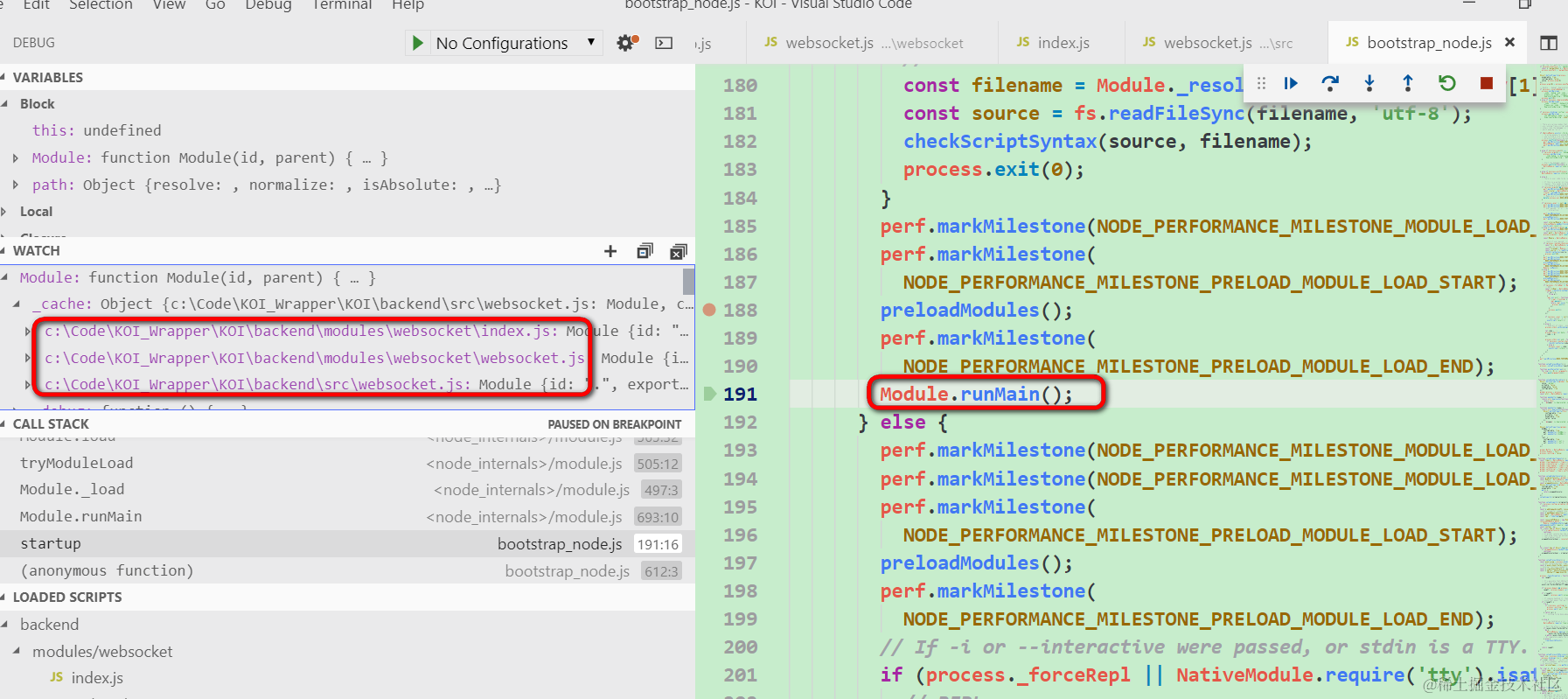Image resolution: width=1568 pixels, height=699 pixels.
Task: Open the Debug menu
Action: pyautogui.click(x=268, y=5)
